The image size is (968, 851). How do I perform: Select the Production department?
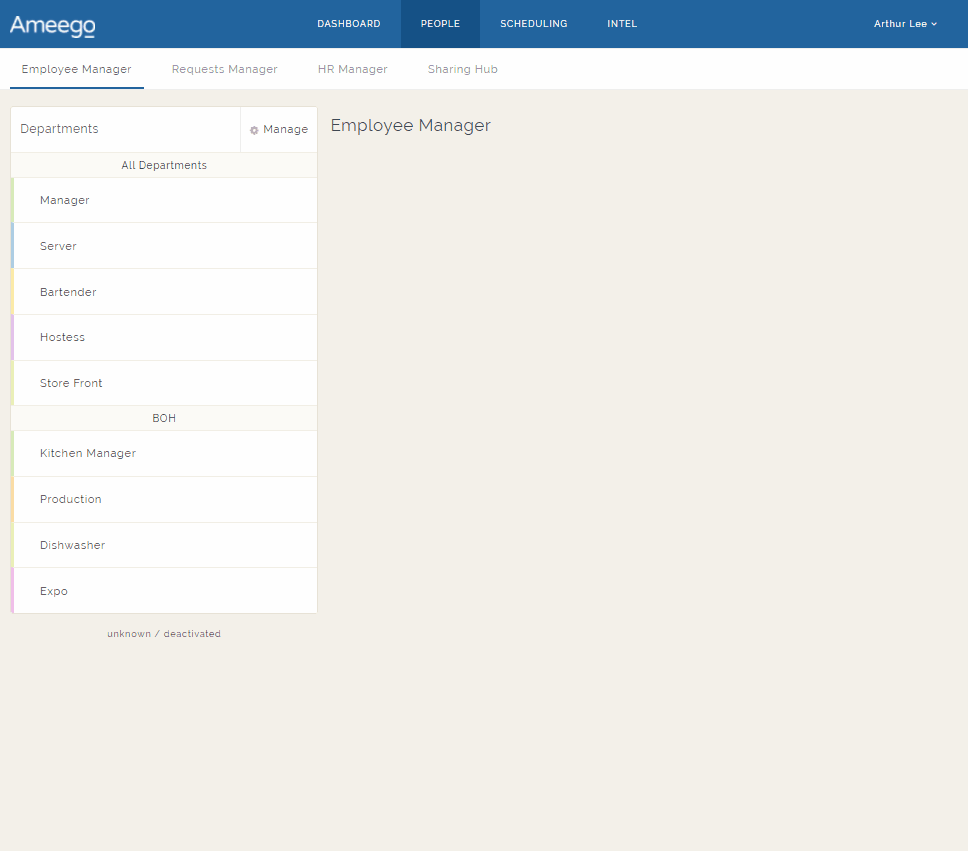pos(71,499)
